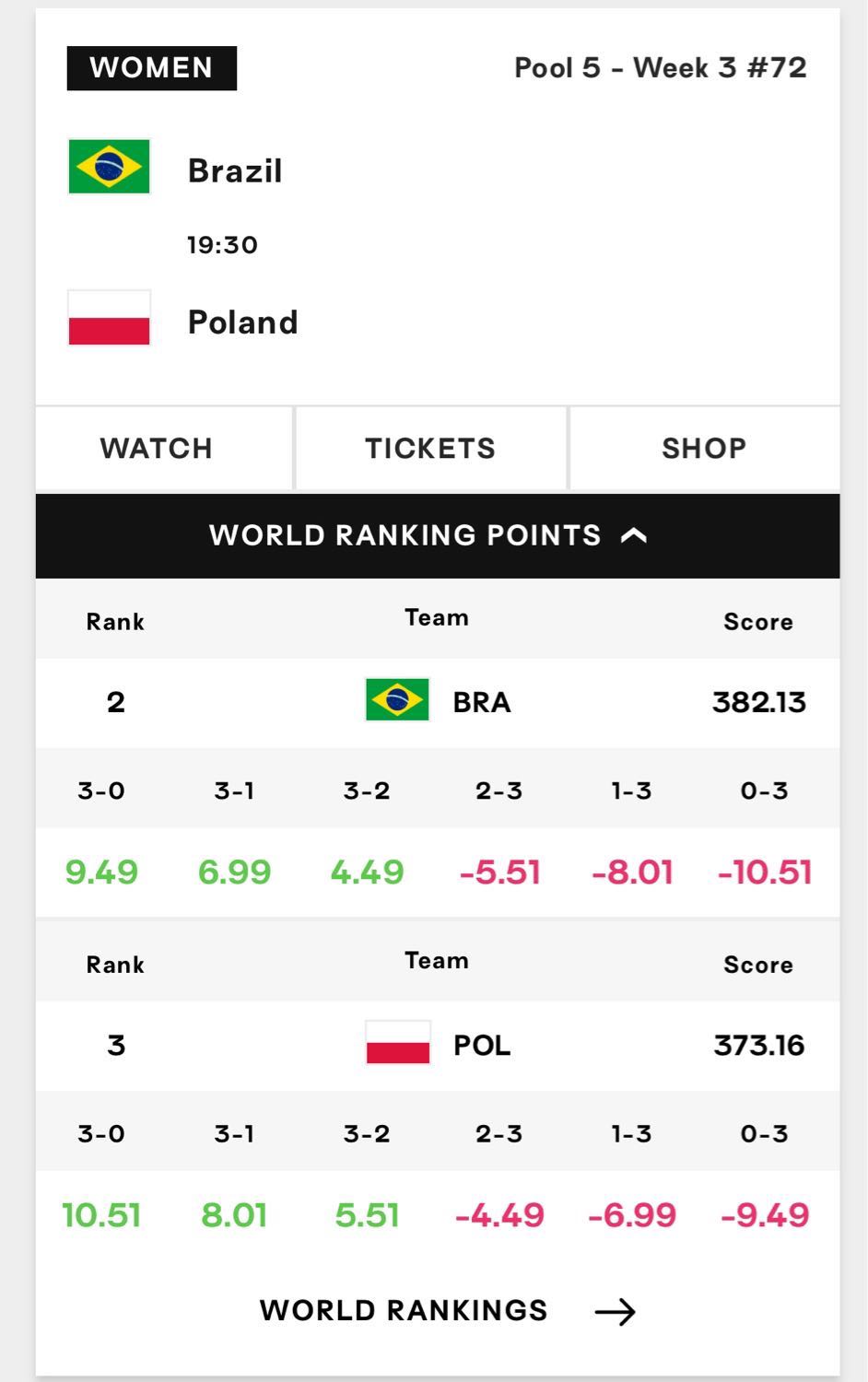Click the 19:30 match time

point(222,245)
